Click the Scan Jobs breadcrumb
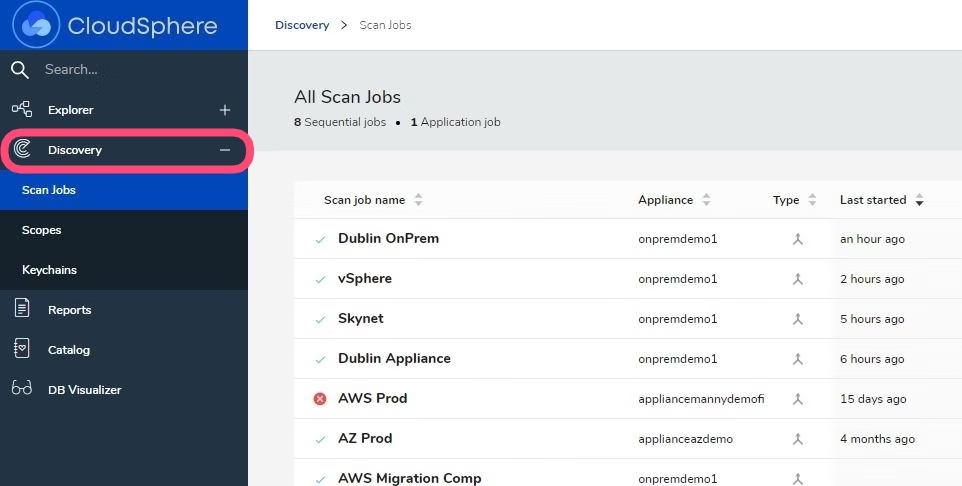This screenshot has width=962, height=486. coord(385,25)
